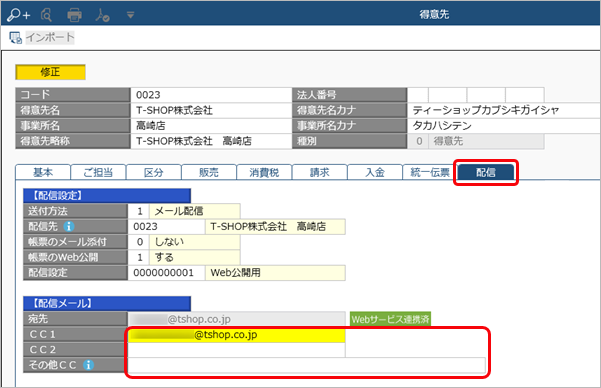
Task: Click the インポート button label
Action: click(x=50, y=37)
